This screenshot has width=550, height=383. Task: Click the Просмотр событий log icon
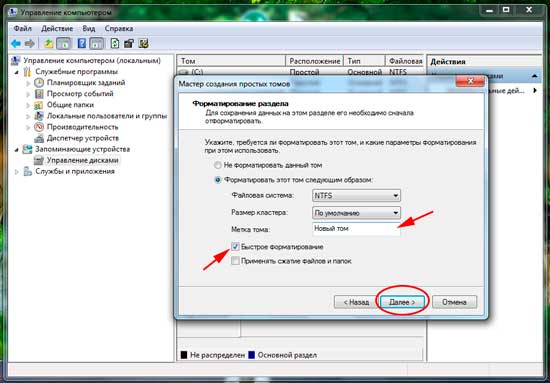point(39,94)
